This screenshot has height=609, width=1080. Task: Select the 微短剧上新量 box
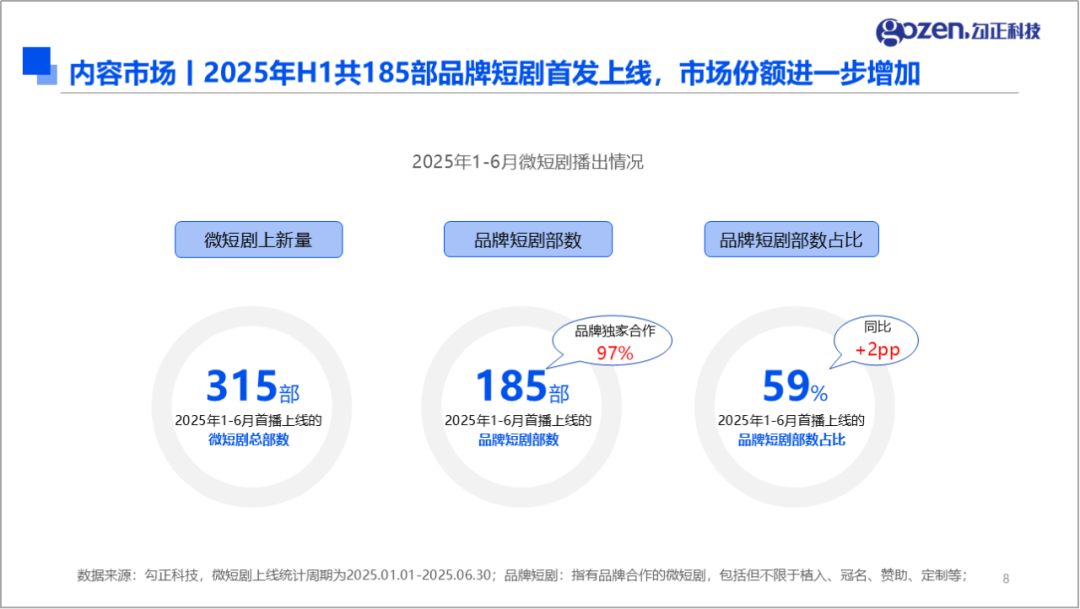pyautogui.click(x=258, y=239)
